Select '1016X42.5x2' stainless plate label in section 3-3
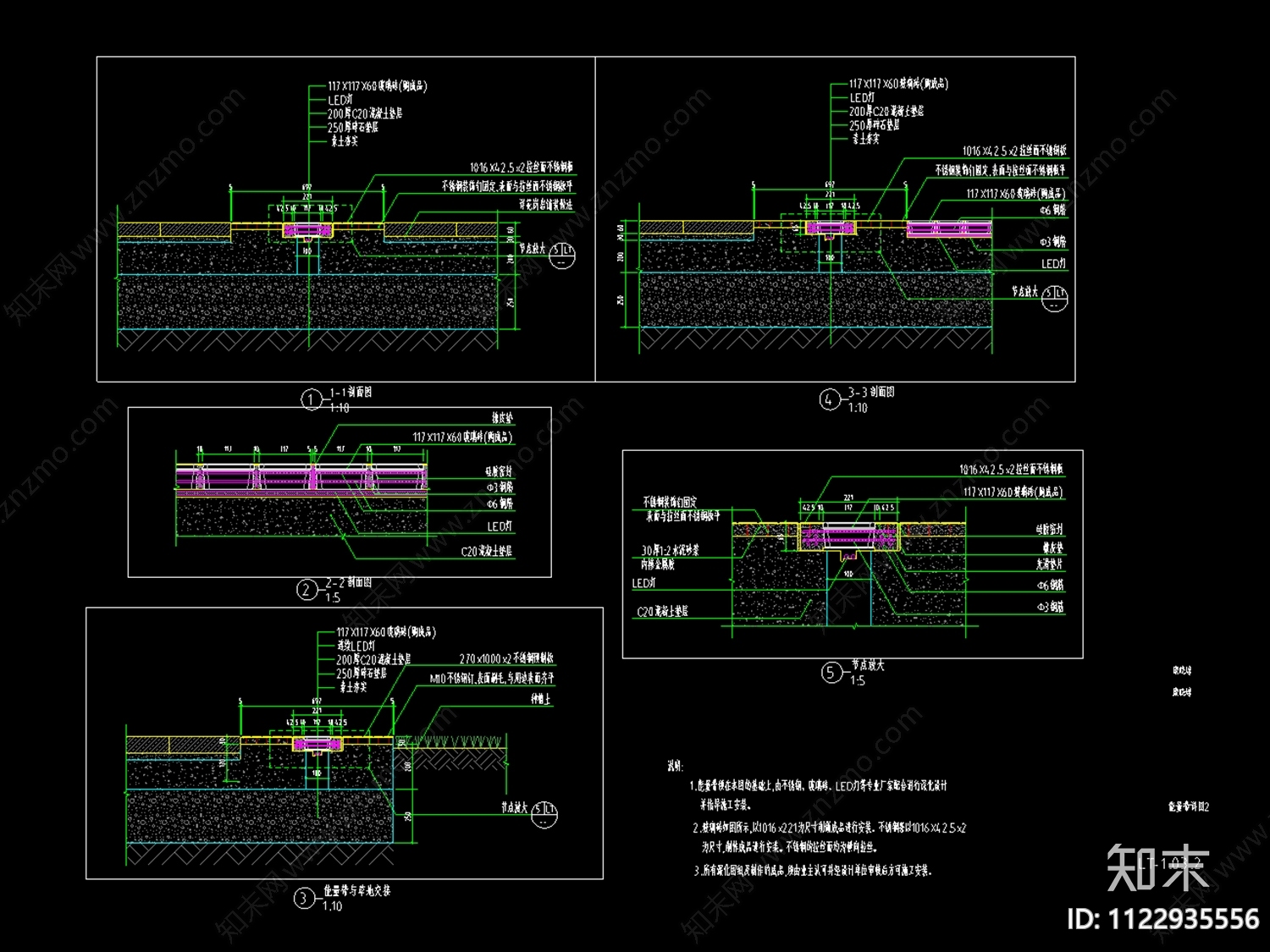The height and width of the screenshot is (952, 1270). coord(1014,151)
